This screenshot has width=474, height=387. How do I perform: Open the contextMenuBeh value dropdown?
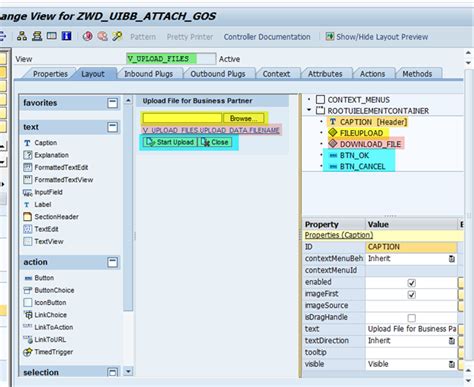coord(452,259)
